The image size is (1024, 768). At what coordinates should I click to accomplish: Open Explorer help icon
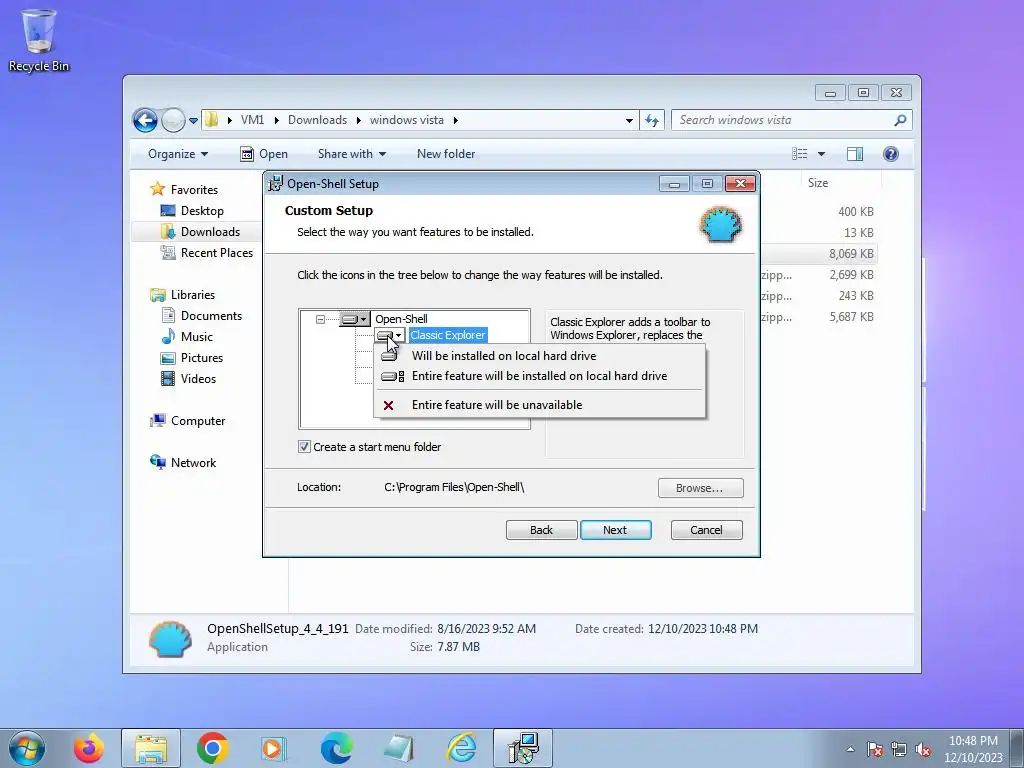pos(891,154)
